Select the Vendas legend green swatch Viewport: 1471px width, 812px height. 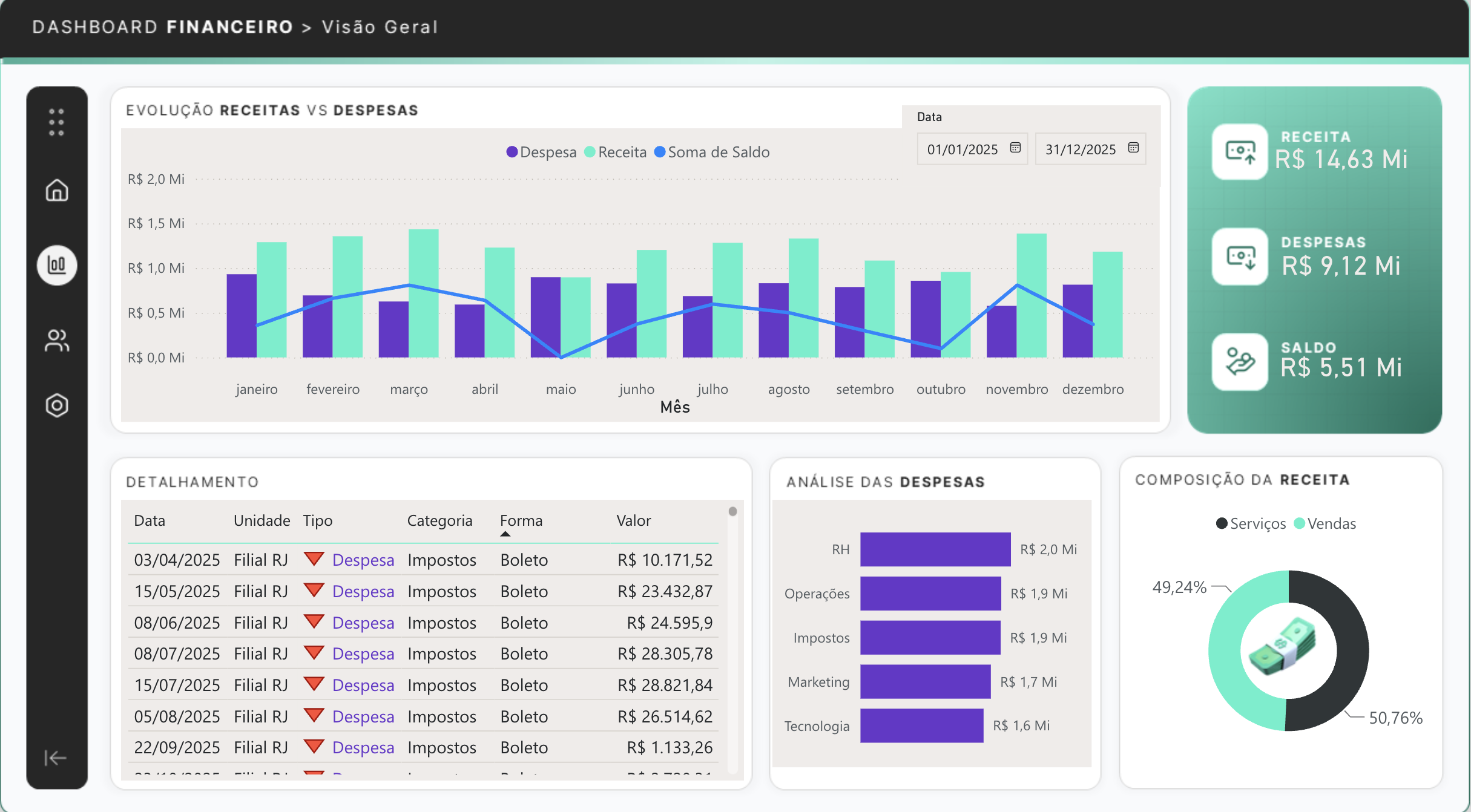1299,523
